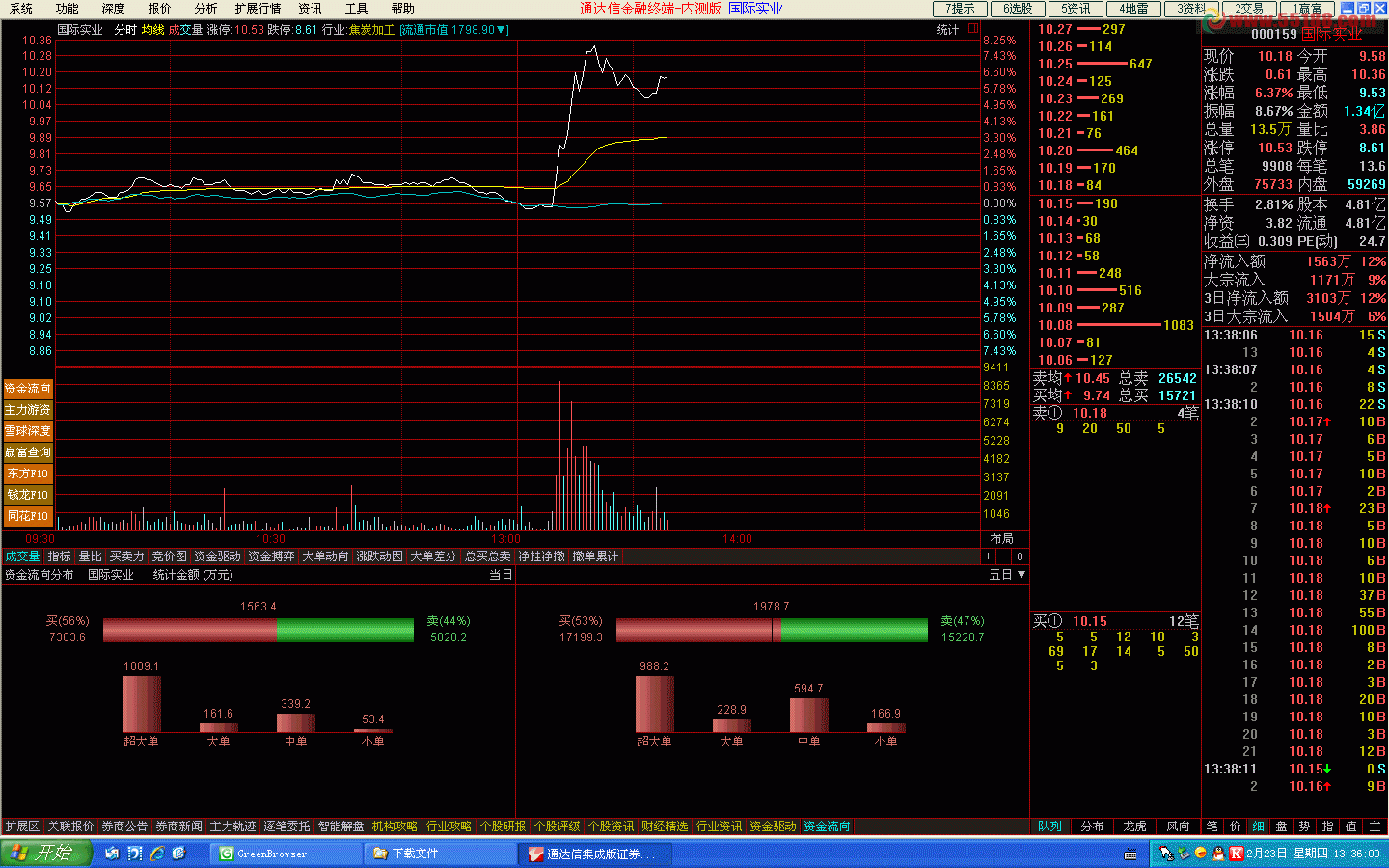This screenshot has height=868, width=1389.
Task: Switch to the 分布 order panel tab
Action: (1092, 827)
